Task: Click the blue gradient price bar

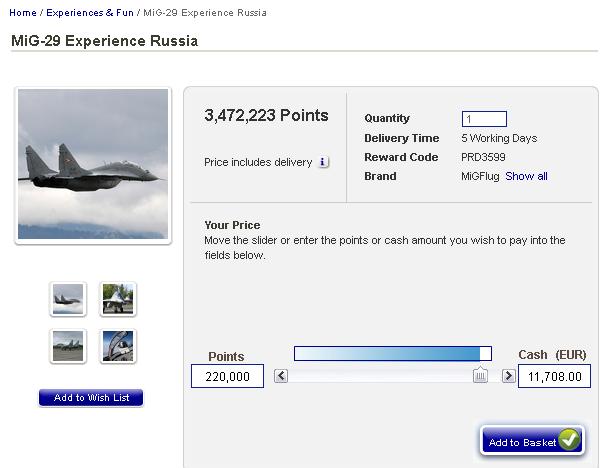Action: (x=388, y=353)
